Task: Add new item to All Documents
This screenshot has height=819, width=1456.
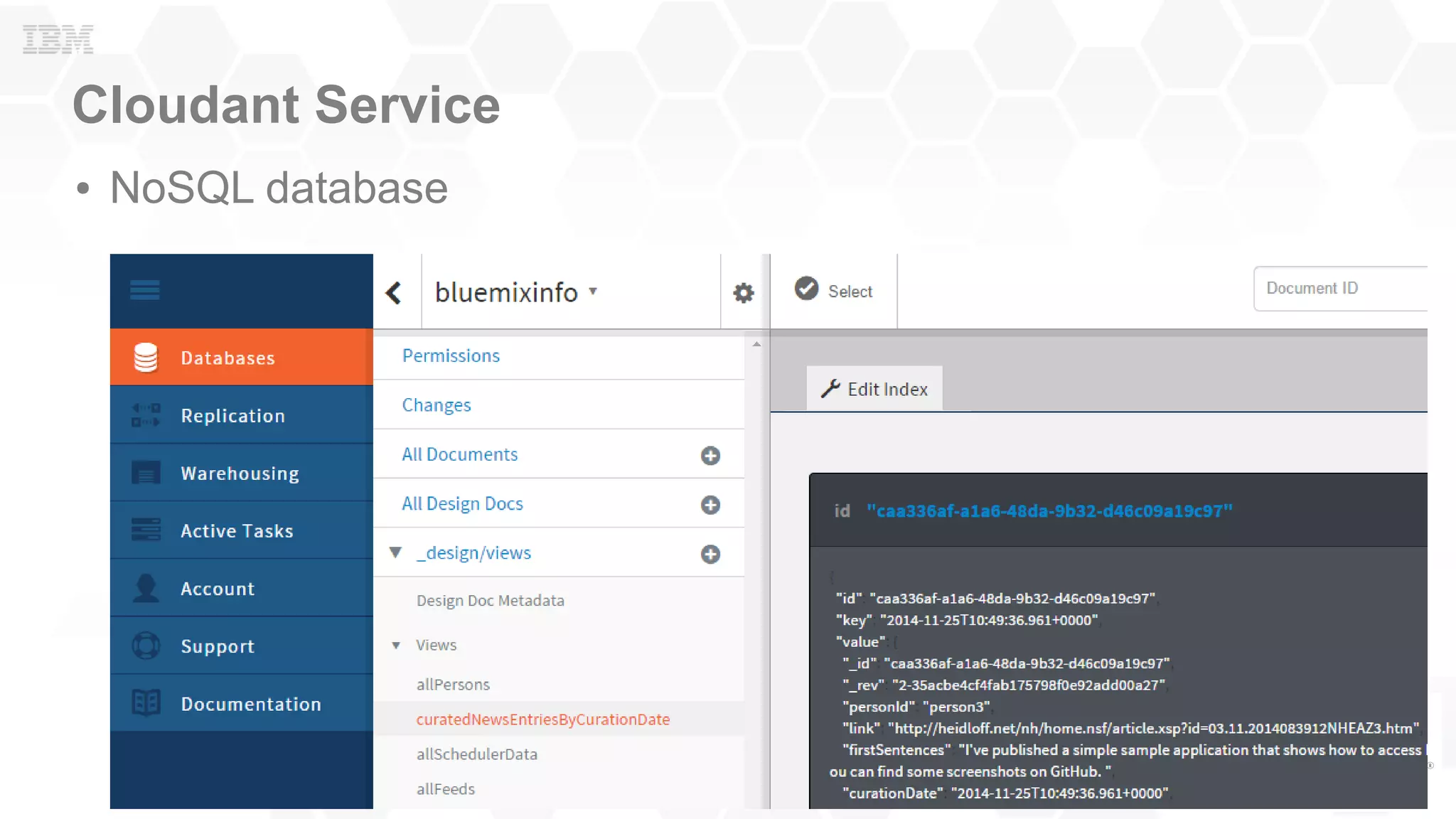Action: [710, 456]
